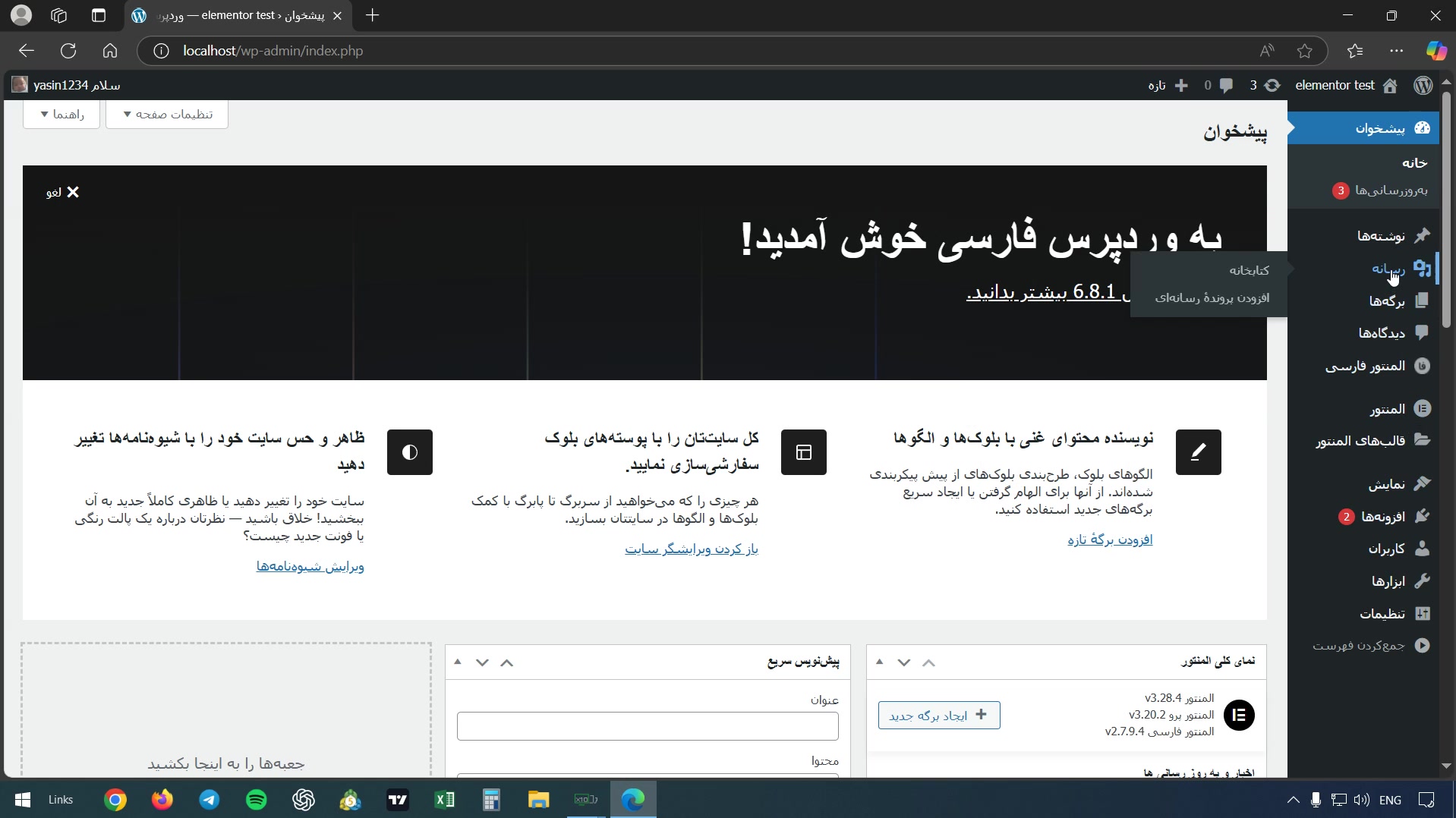This screenshot has height=818, width=1456.
Task: Add this page to favorites star
Action: click(1305, 51)
